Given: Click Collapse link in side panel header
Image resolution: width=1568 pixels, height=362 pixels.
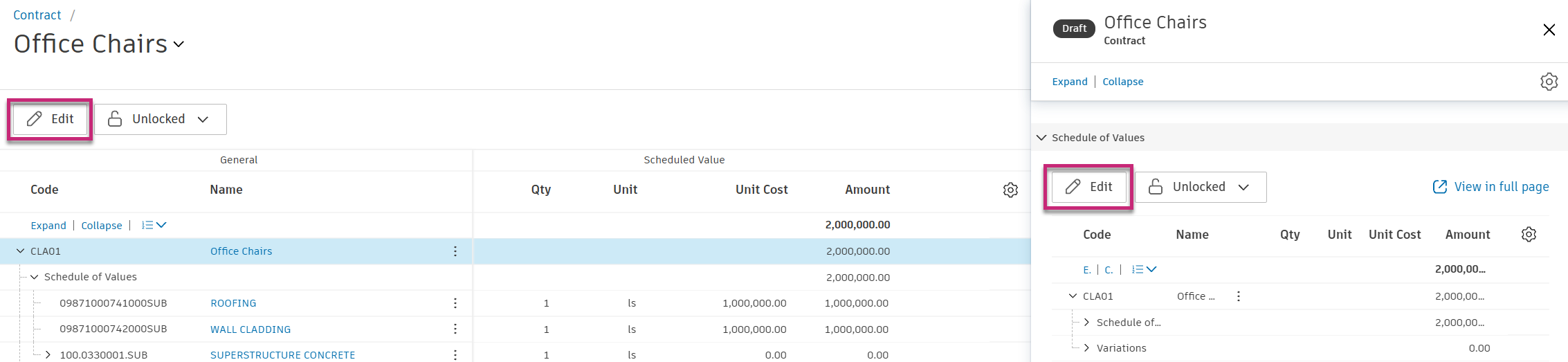Looking at the screenshot, I should pos(1123,82).
